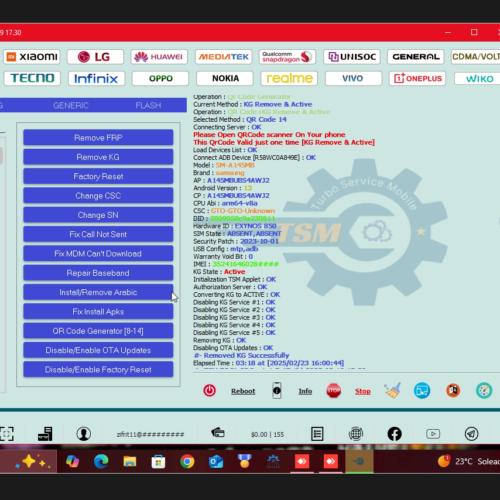Open the device manager icon in status bar
Screen dimensions: 500x500
[x=45, y=434]
